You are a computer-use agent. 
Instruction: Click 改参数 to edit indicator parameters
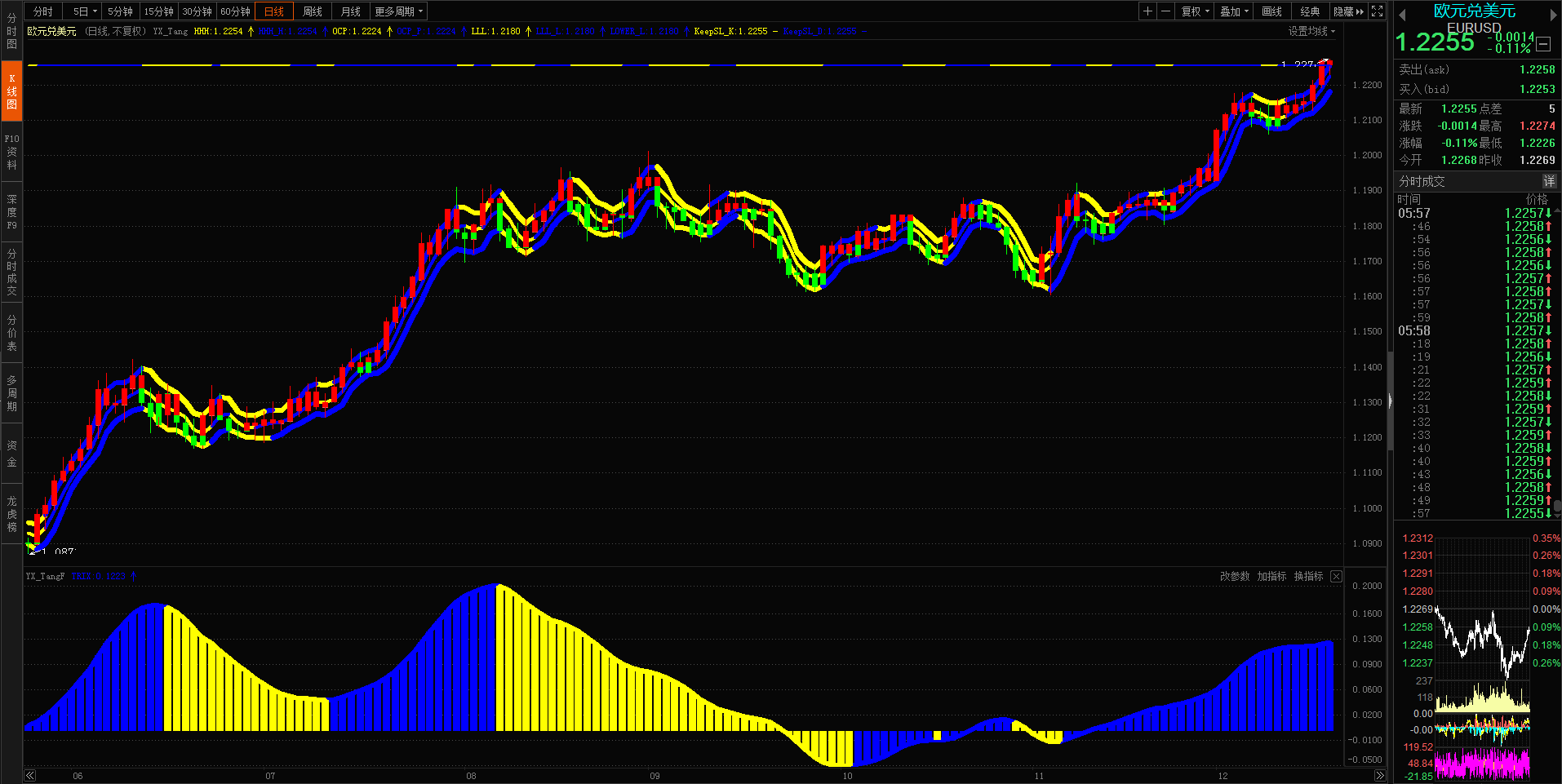[1235, 576]
